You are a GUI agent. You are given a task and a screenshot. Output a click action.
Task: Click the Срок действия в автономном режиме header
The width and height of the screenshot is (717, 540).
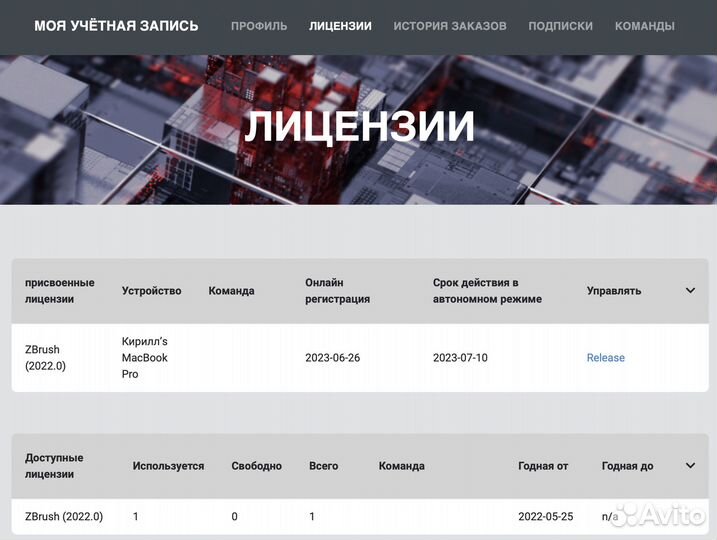click(x=487, y=291)
